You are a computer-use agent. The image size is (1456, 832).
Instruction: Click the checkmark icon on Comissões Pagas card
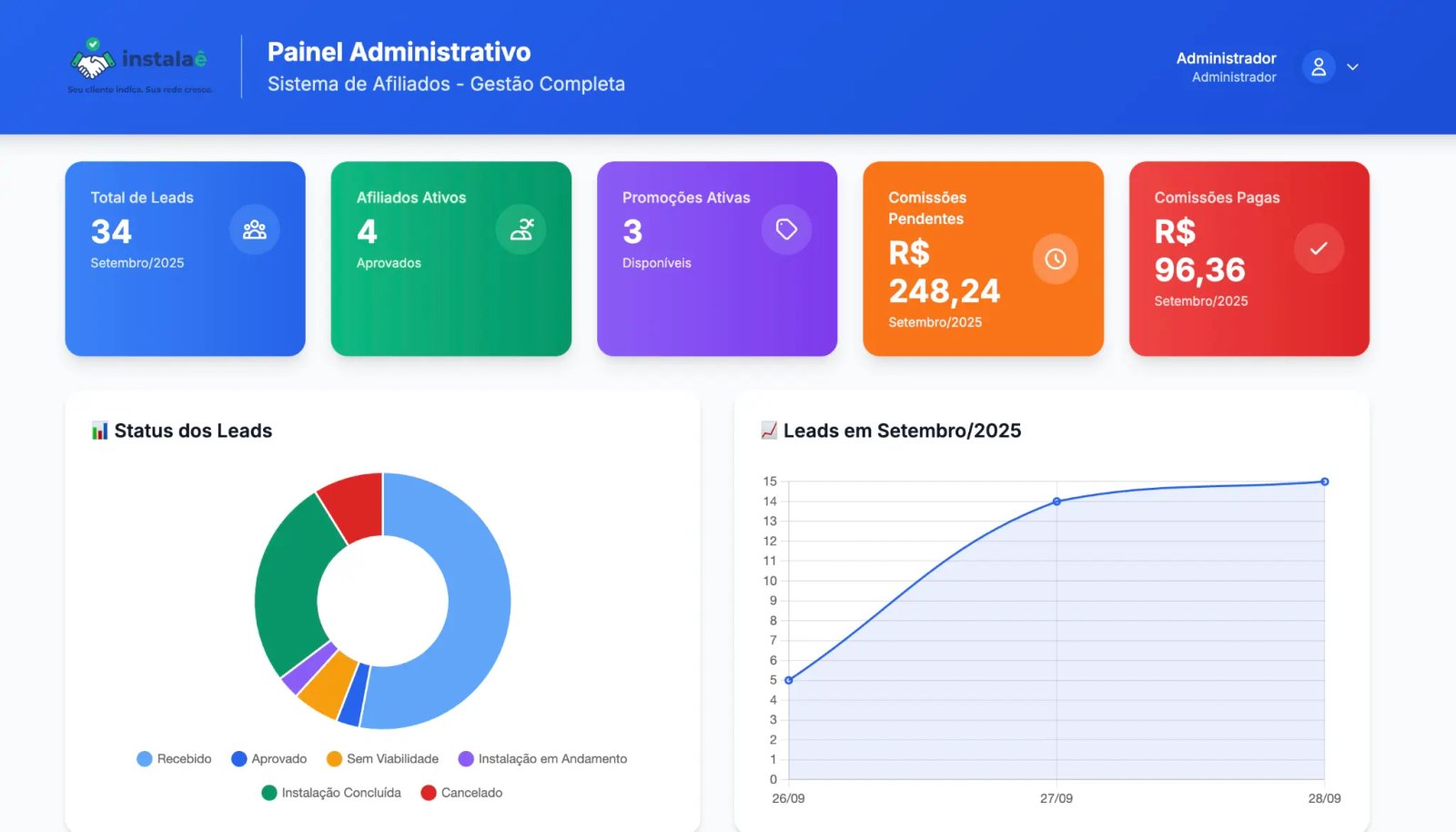coord(1319,249)
